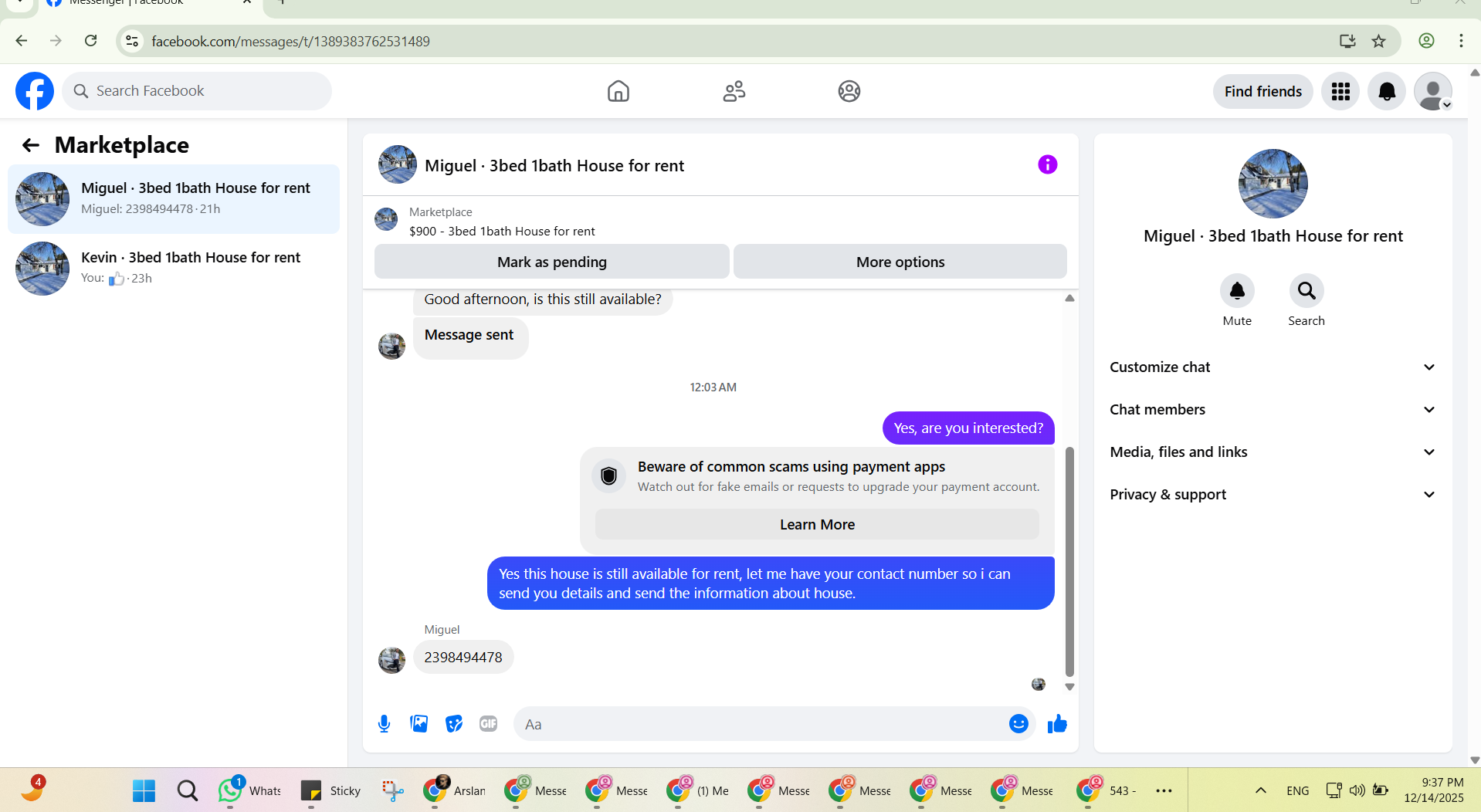Click Find friends button
The image size is (1481, 812).
(1262, 92)
